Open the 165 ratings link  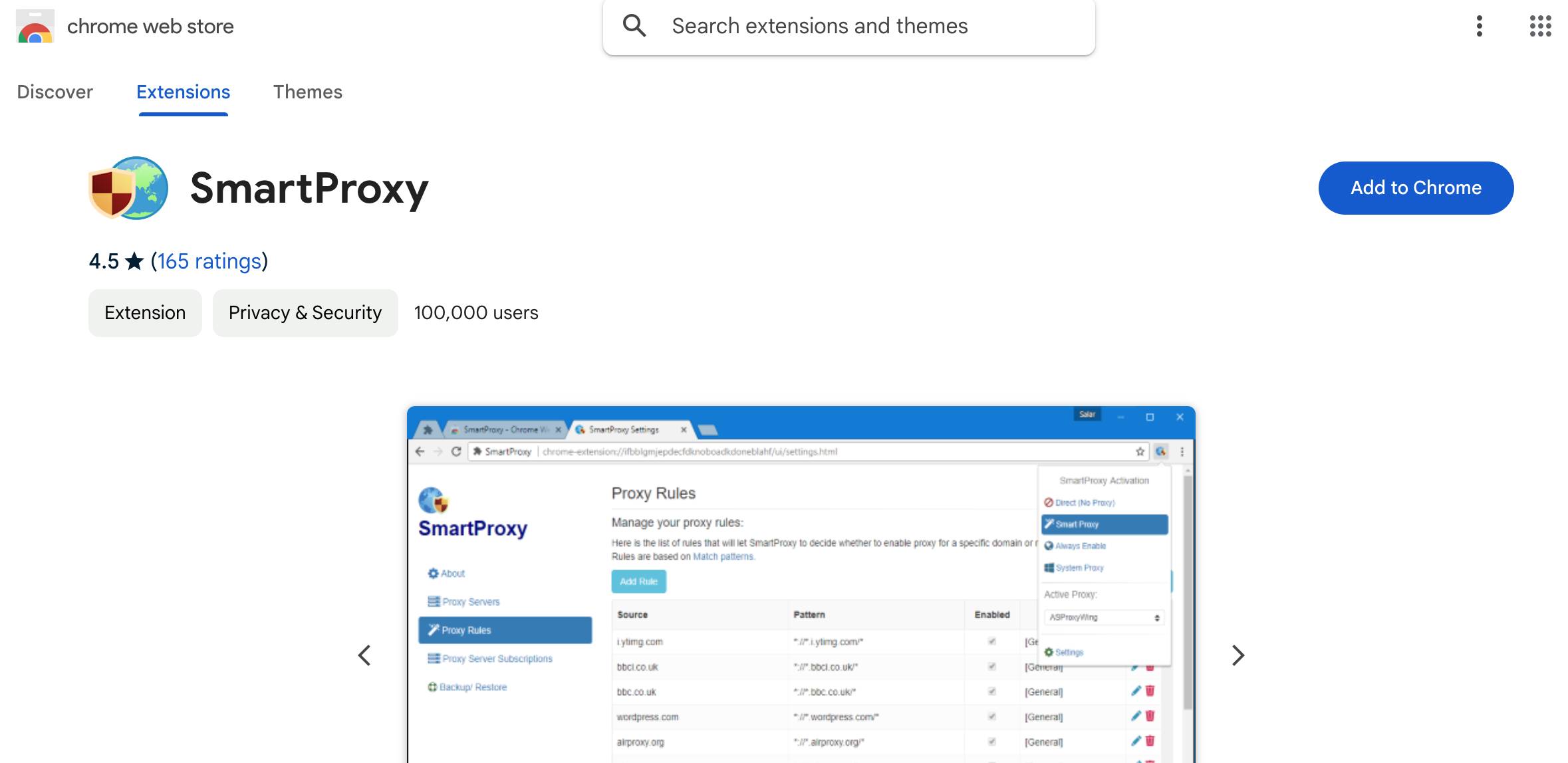click(209, 261)
